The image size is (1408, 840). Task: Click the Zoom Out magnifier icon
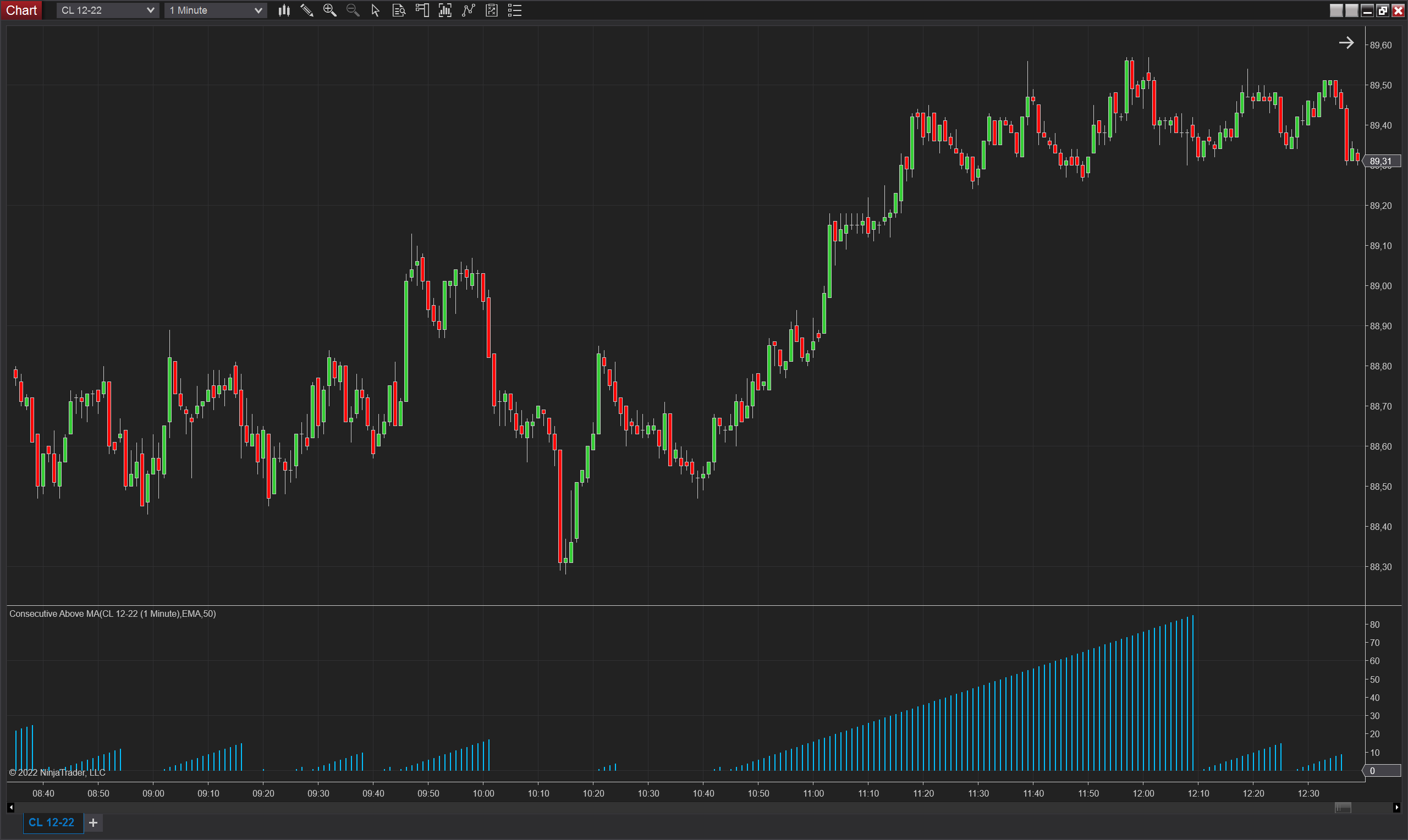click(353, 10)
